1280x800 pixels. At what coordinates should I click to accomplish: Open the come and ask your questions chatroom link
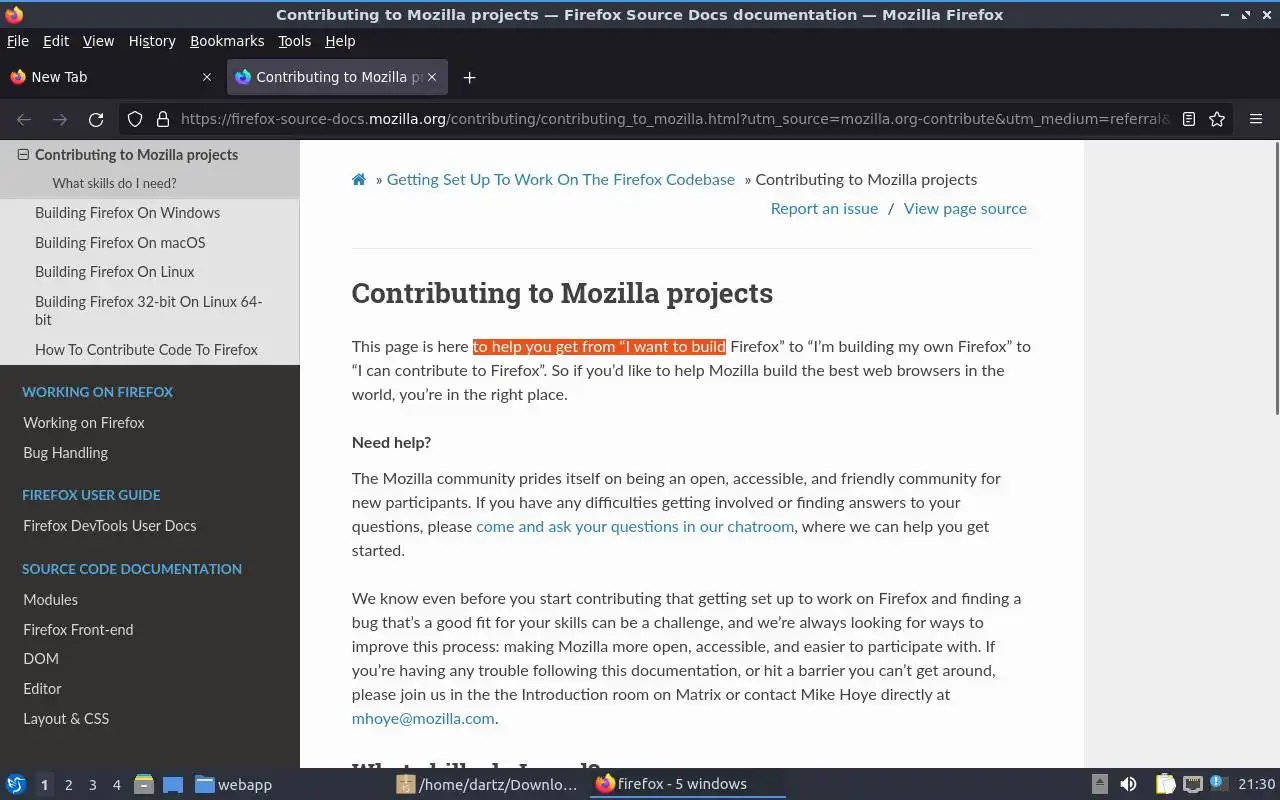tap(635, 527)
